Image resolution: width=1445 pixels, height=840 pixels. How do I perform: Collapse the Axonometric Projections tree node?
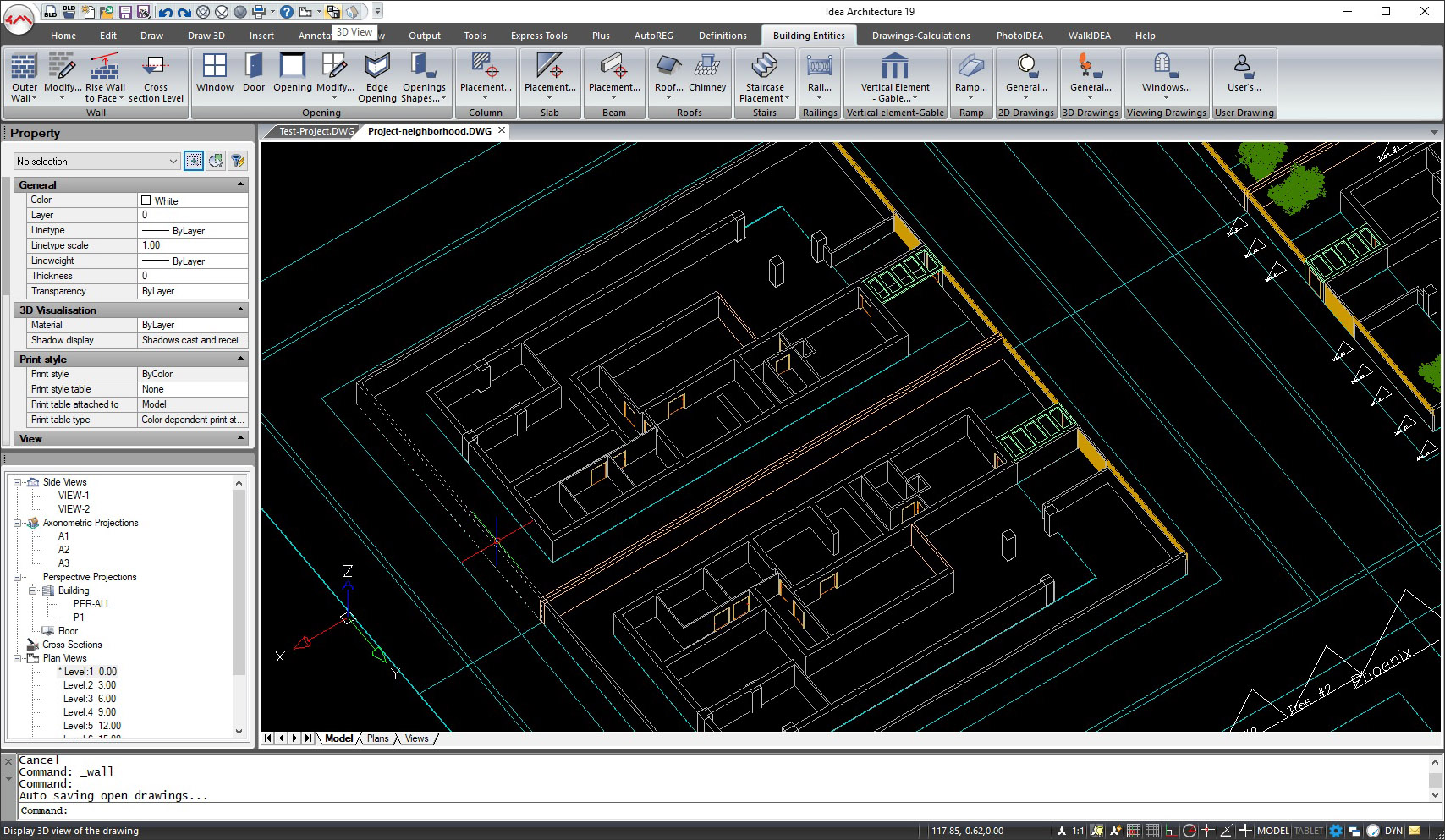coord(17,523)
